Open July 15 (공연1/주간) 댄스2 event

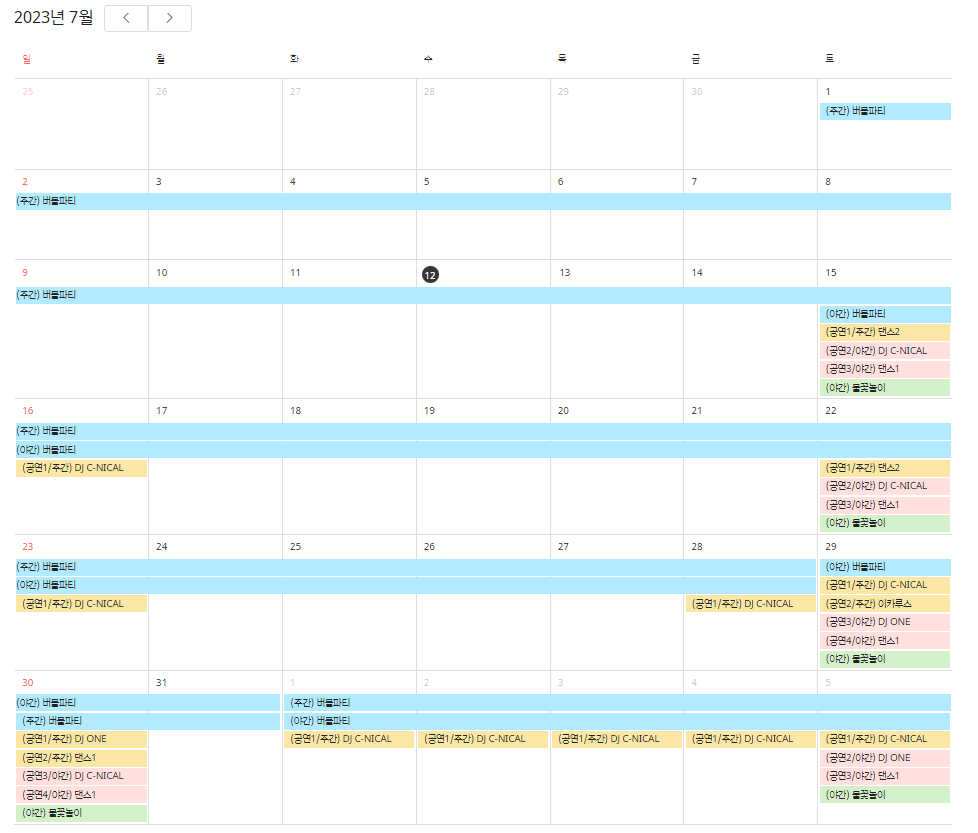point(885,332)
